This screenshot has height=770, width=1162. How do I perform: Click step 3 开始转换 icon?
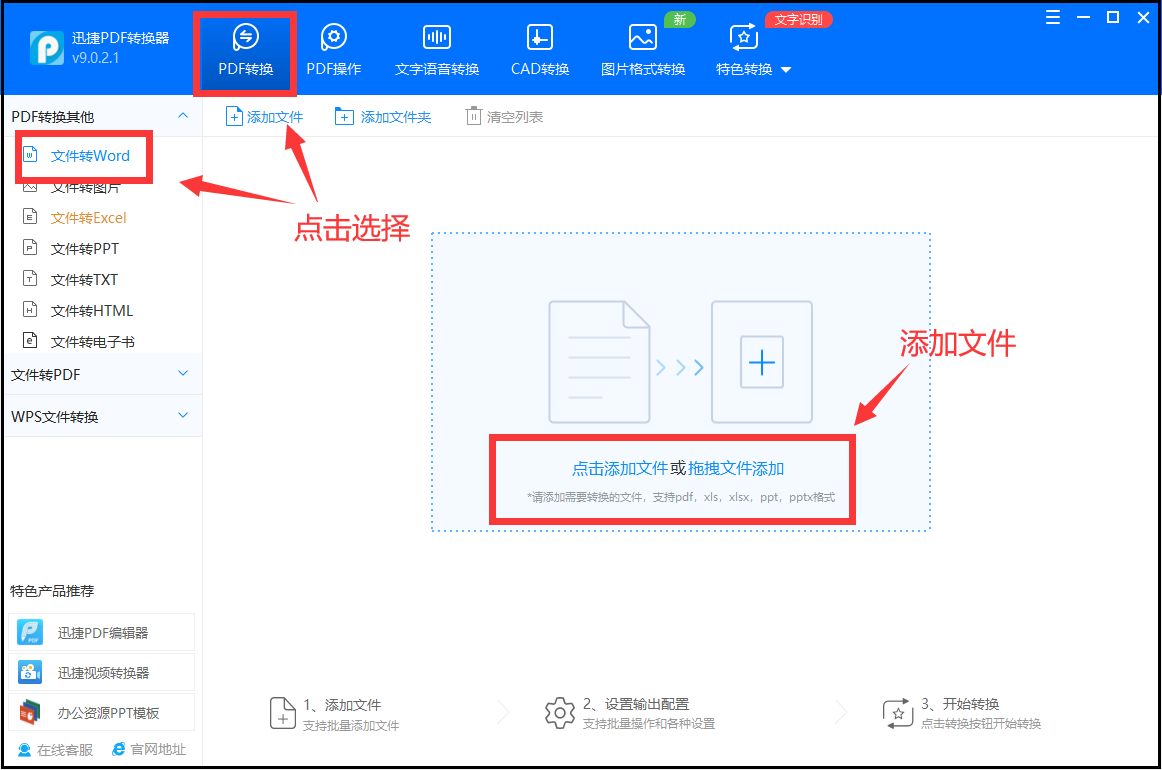point(897,714)
